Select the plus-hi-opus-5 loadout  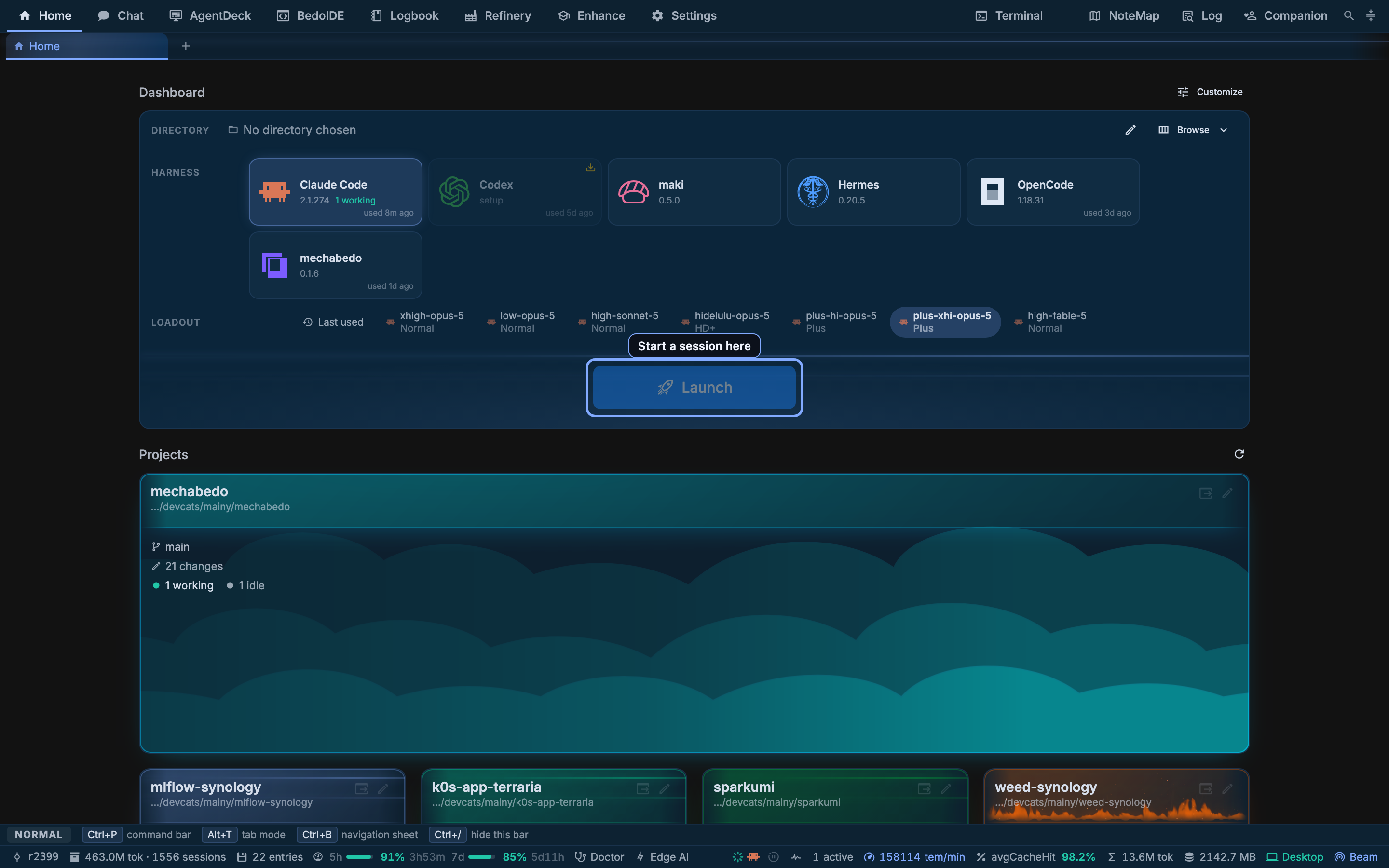(834, 322)
